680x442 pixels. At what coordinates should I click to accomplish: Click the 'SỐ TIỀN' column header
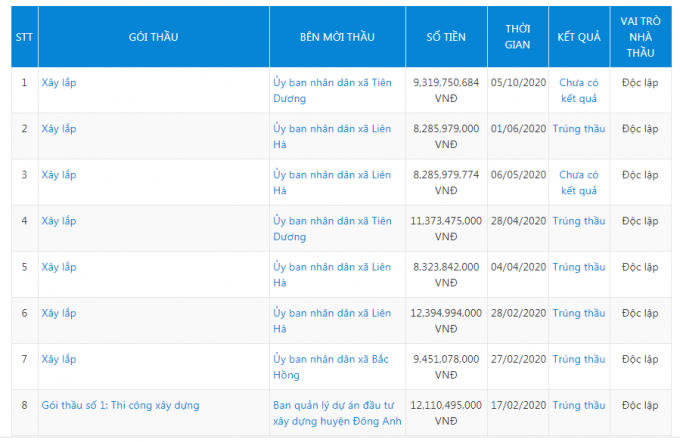[445, 37]
